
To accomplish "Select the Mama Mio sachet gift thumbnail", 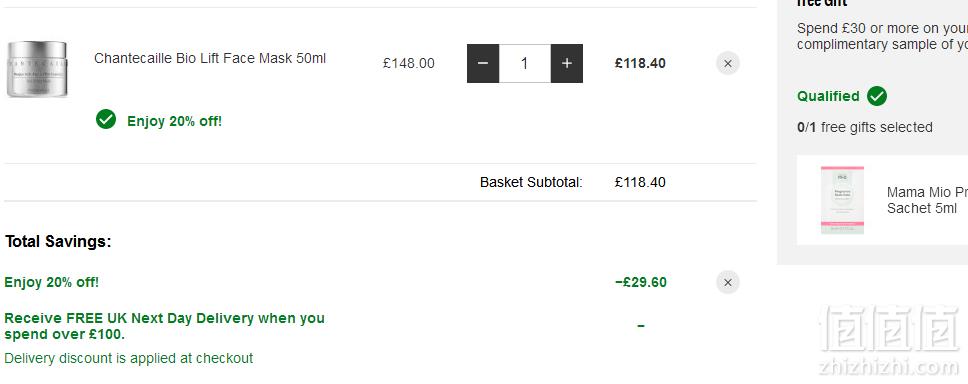I will coord(842,200).
